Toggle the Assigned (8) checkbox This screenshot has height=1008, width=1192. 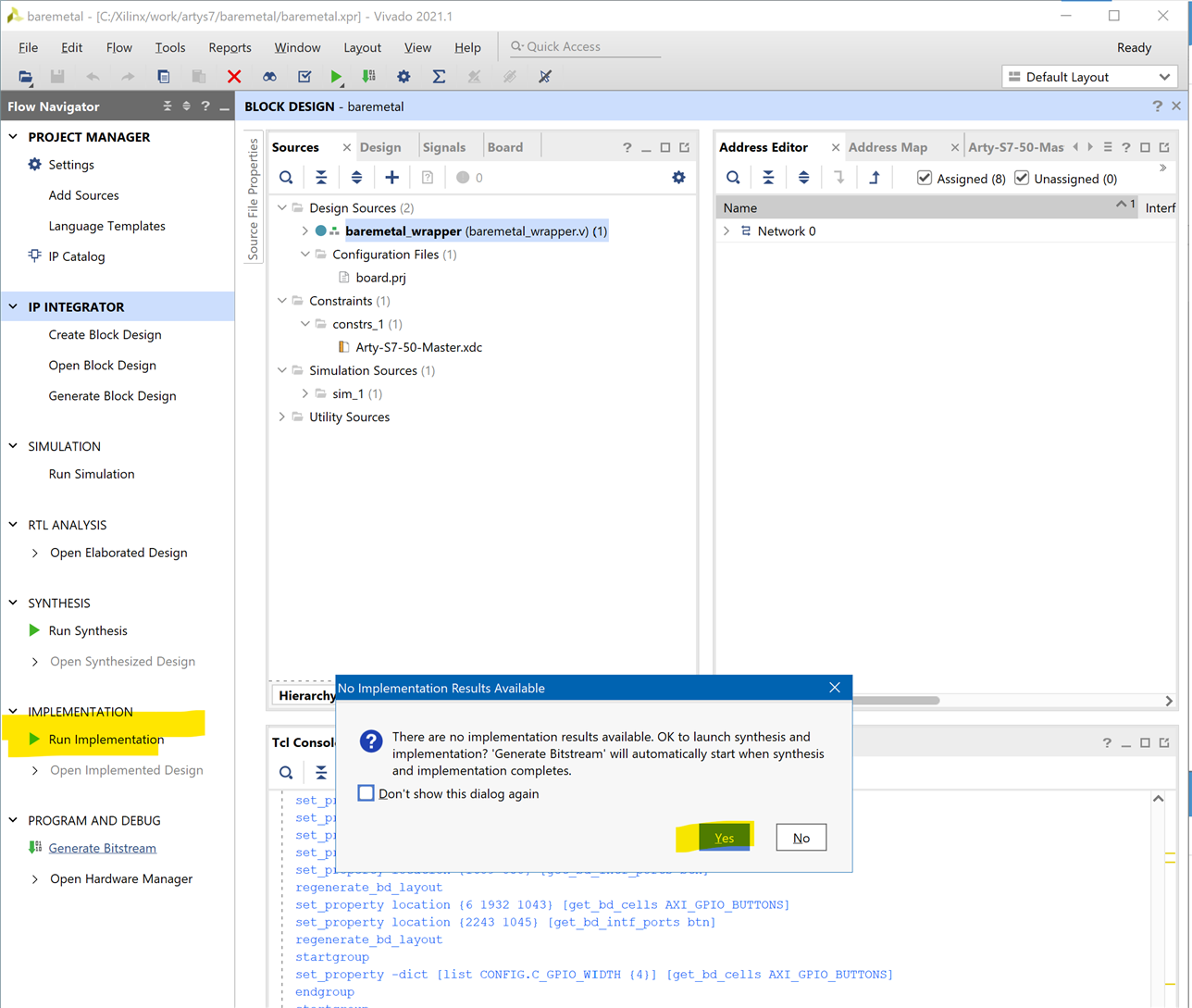coord(925,178)
